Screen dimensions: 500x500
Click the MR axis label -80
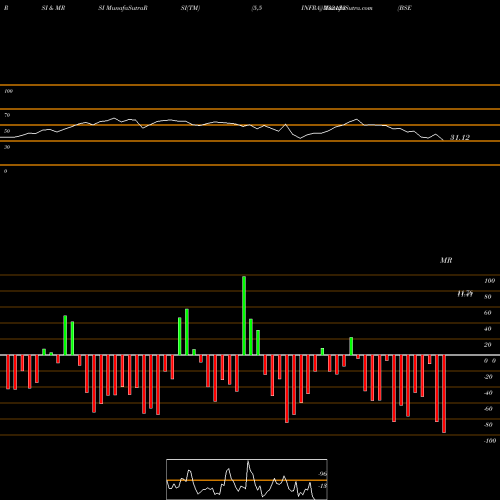(x=488, y=425)
